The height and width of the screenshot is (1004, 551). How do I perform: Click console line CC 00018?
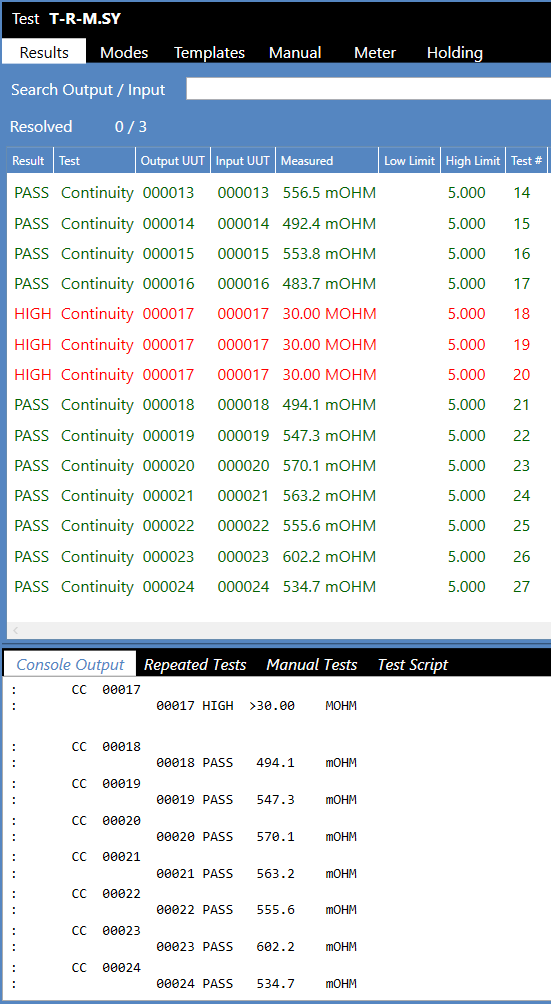tap(106, 747)
